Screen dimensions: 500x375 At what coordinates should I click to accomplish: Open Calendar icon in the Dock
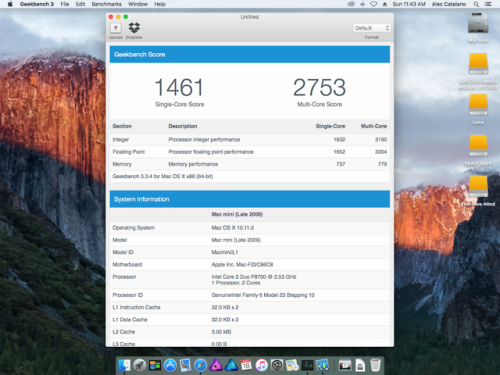click(246, 365)
